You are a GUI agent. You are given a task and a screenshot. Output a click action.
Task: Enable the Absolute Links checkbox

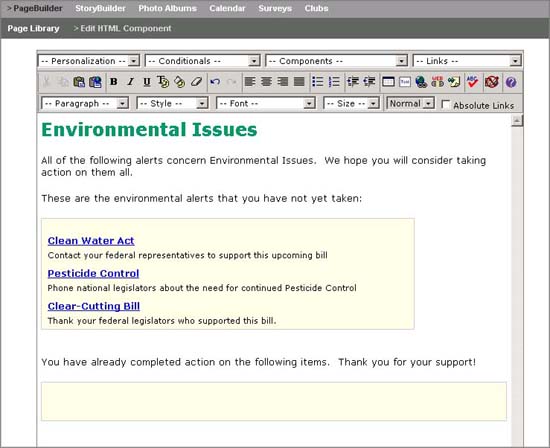[x=445, y=105]
